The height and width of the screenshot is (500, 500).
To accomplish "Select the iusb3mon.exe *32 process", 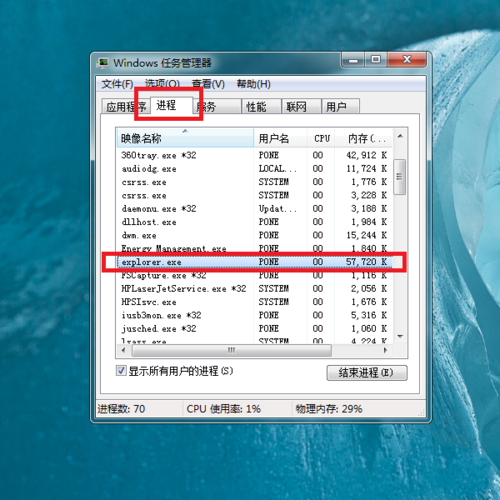I will [x=255, y=315].
